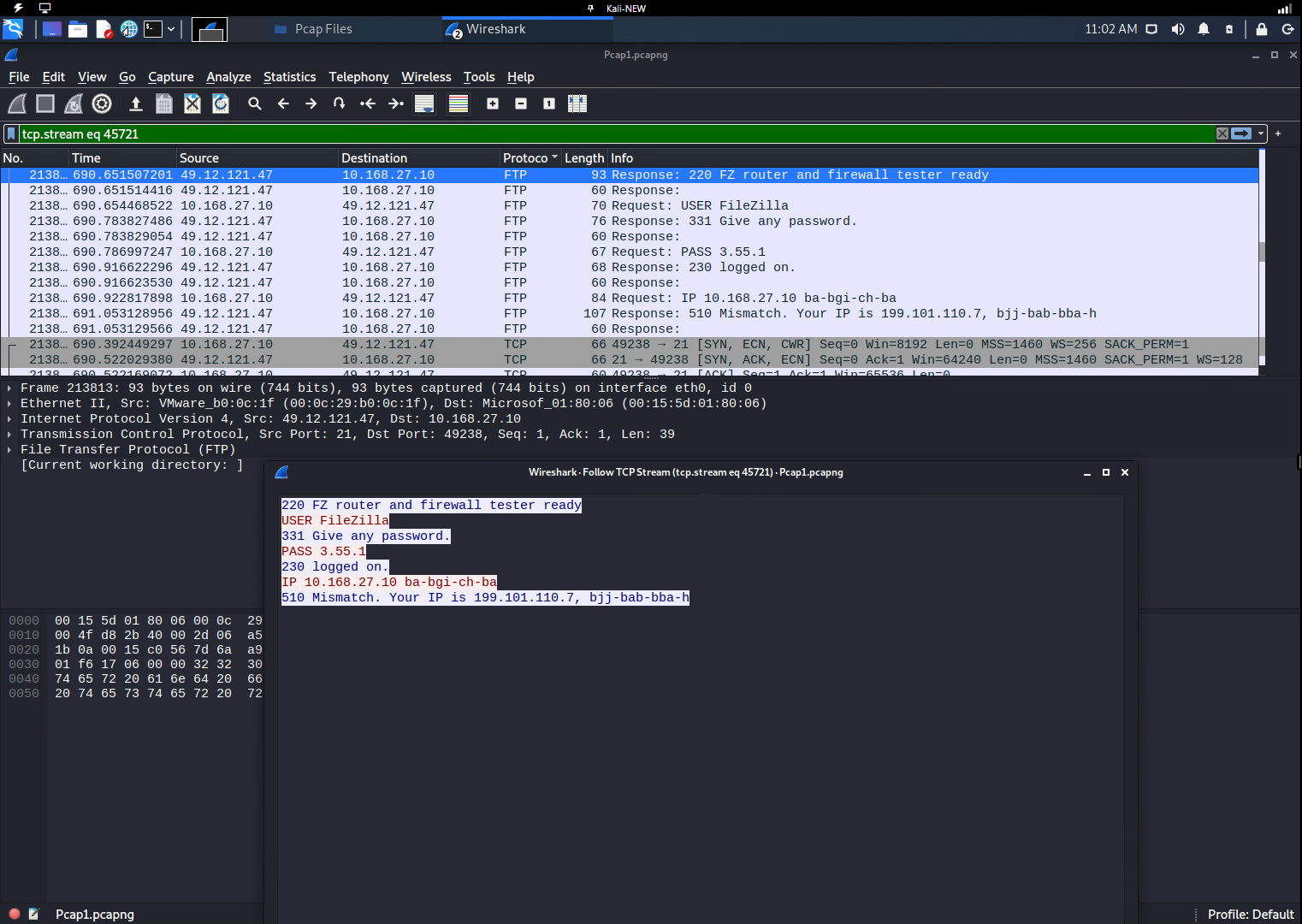Expand the Ethernet II layer
This screenshot has width=1302, height=924.
9,404
